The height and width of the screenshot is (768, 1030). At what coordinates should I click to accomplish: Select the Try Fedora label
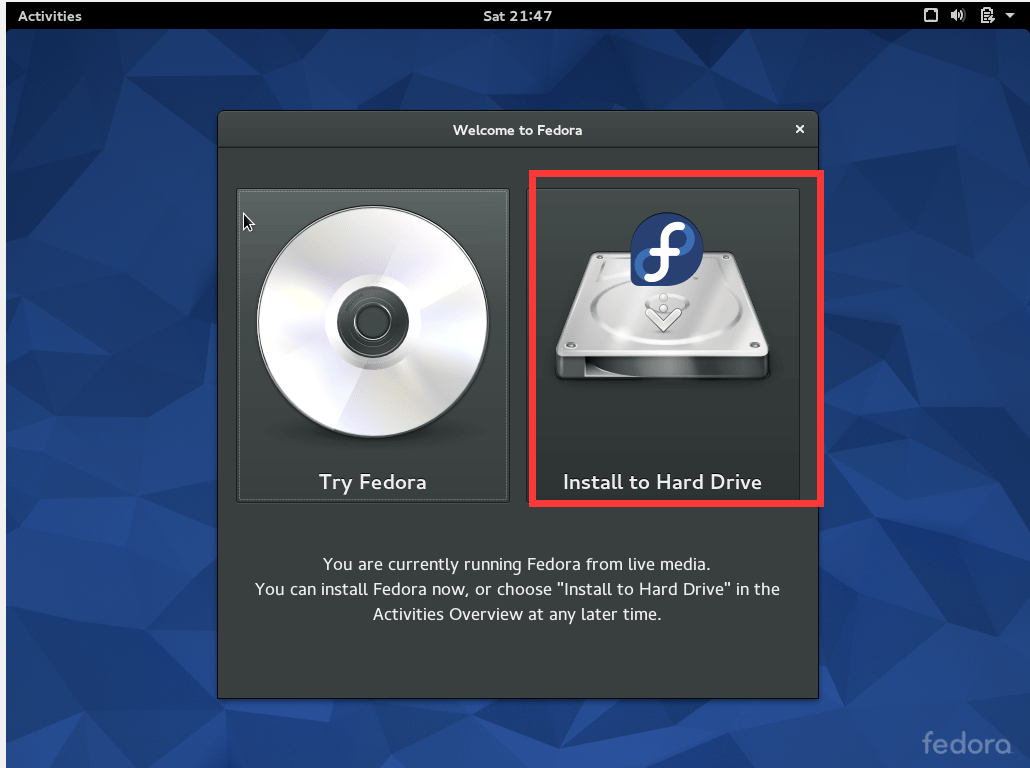[x=372, y=482]
